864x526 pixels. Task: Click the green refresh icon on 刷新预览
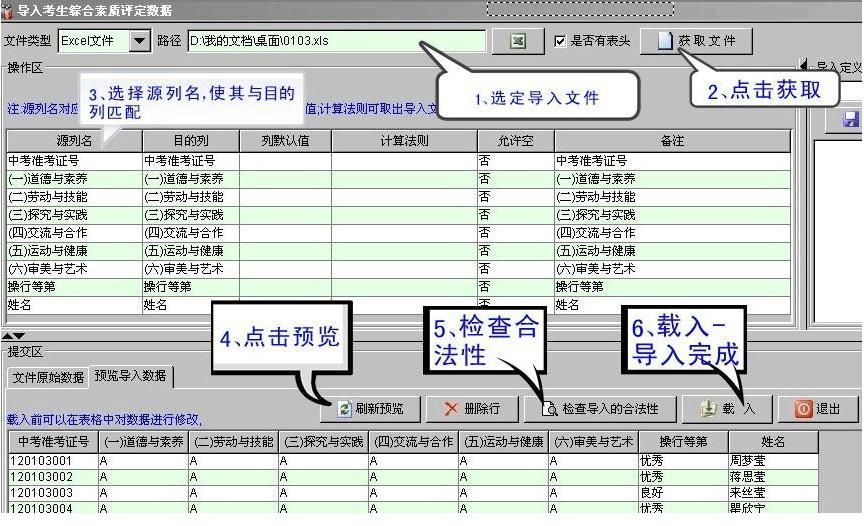click(x=344, y=409)
